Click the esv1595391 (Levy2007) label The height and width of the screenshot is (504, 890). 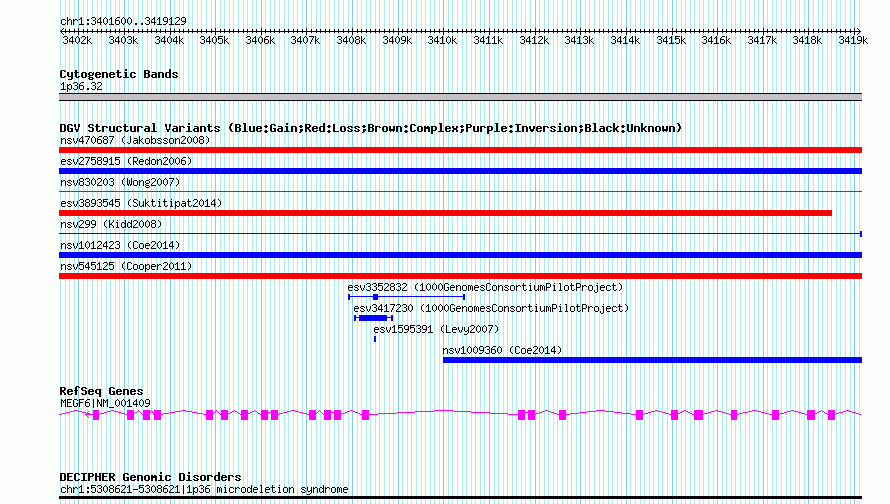click(436, 329)
